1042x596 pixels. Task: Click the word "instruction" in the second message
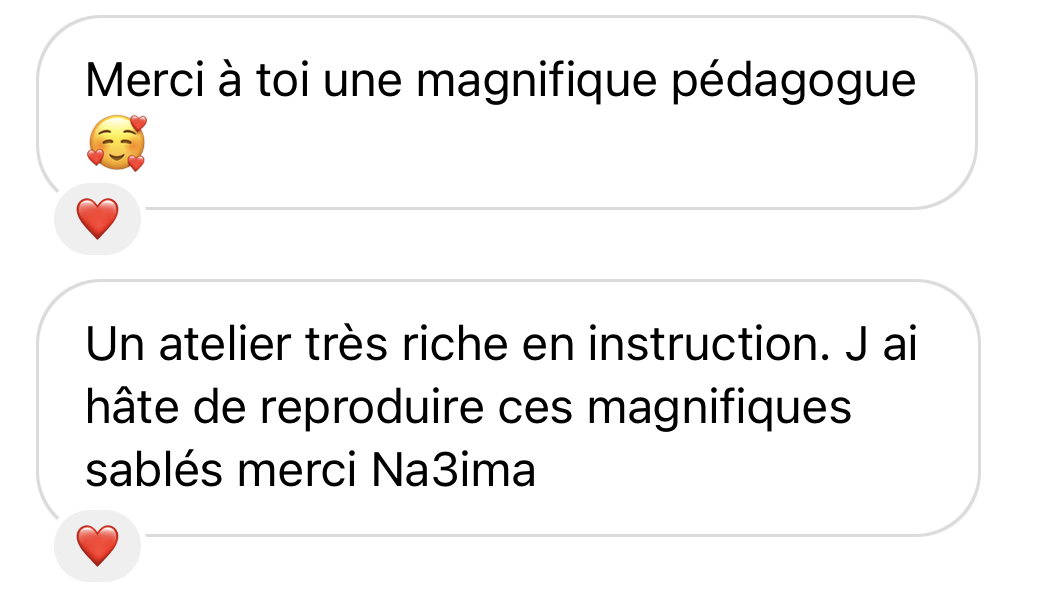698,345
